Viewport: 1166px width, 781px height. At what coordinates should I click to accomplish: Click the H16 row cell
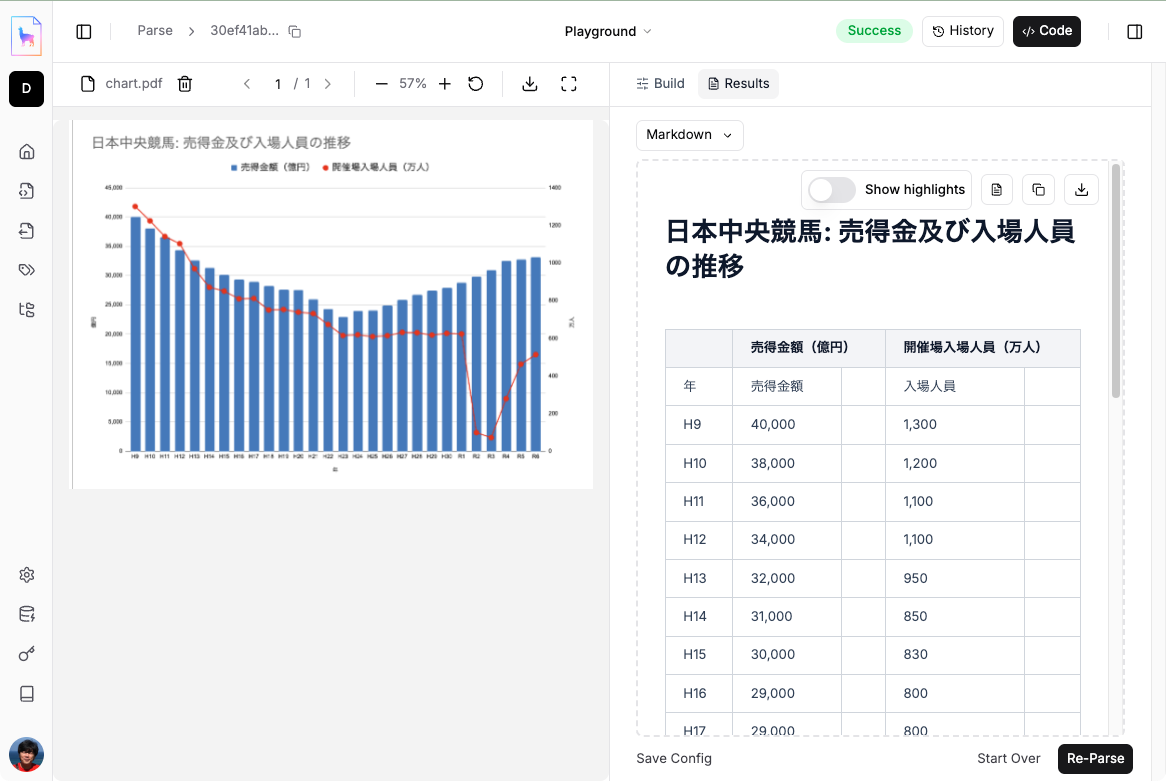pos(699,693)
